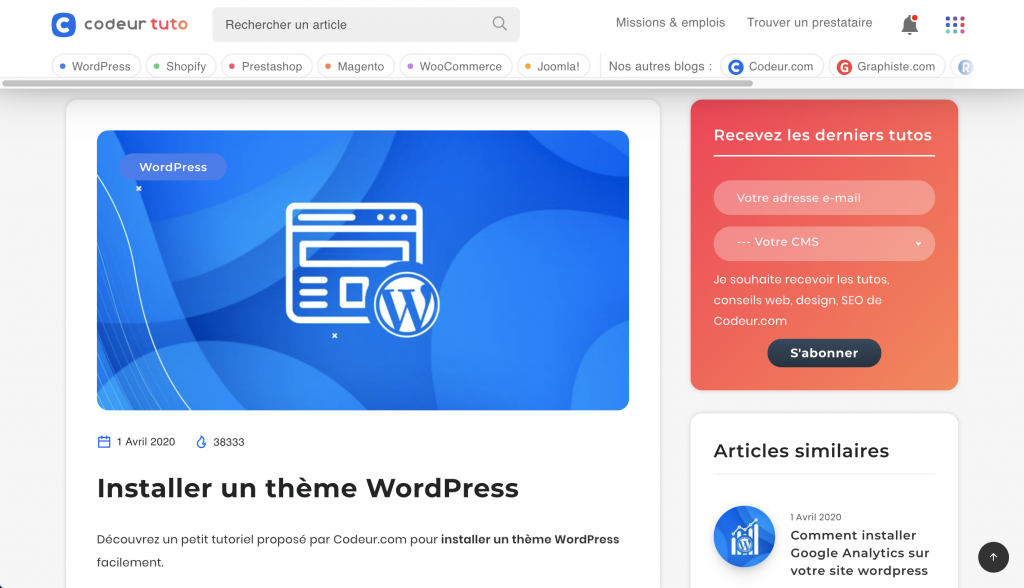The height and width of the screenshot is (588, 1024).
Task: Open Comment installer Google Analytics article
Action: [x=859, y=553]
